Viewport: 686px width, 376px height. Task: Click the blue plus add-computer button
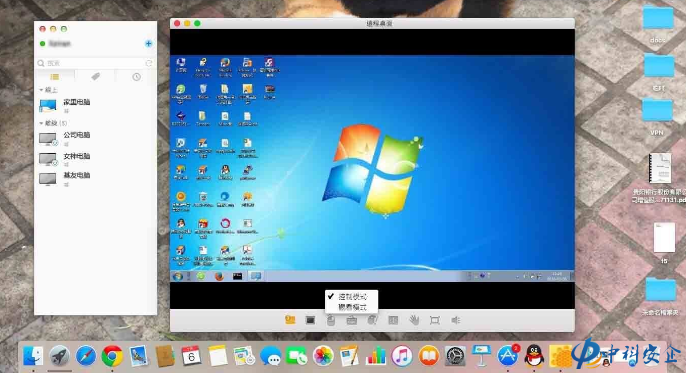click(148, 43)
